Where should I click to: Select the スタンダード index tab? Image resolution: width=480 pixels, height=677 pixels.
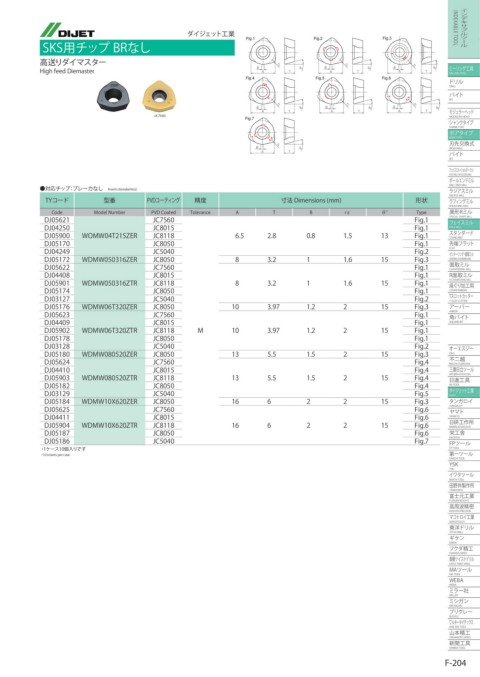click(x=464, y=234)
